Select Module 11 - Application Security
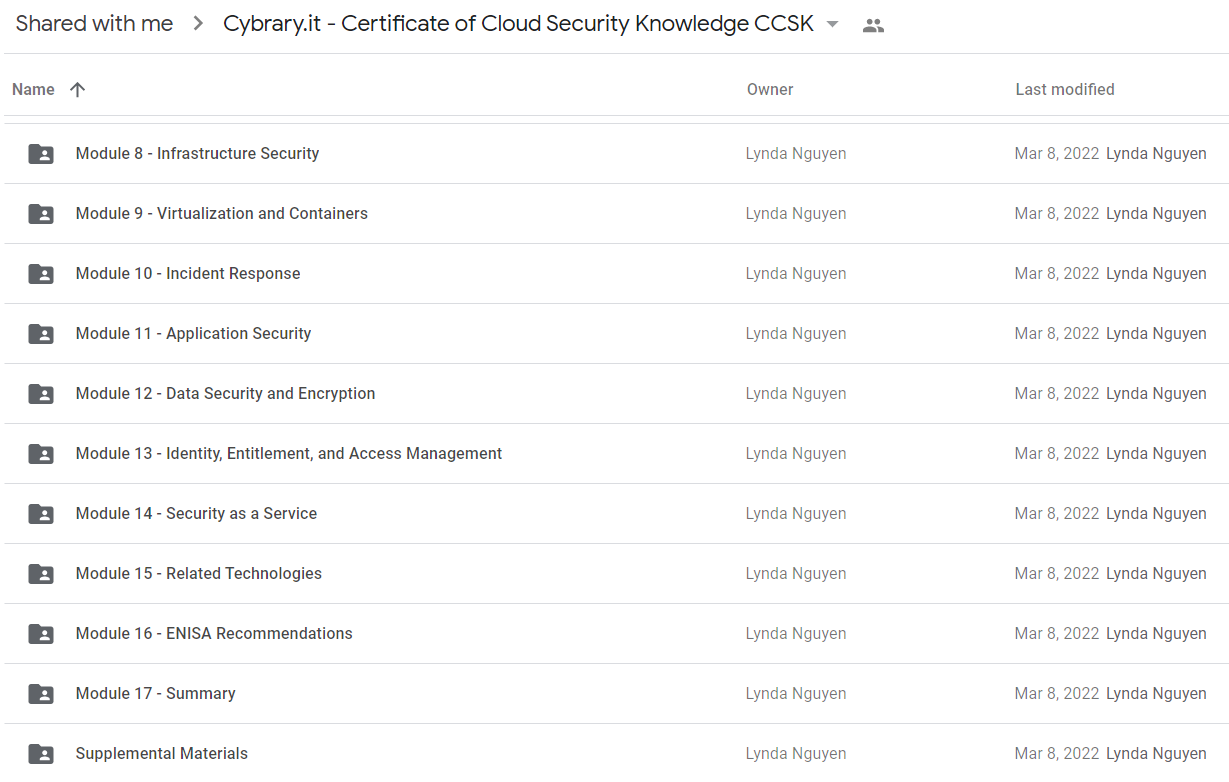Screen dimensions: 1229x782 (x=193, y=333)
